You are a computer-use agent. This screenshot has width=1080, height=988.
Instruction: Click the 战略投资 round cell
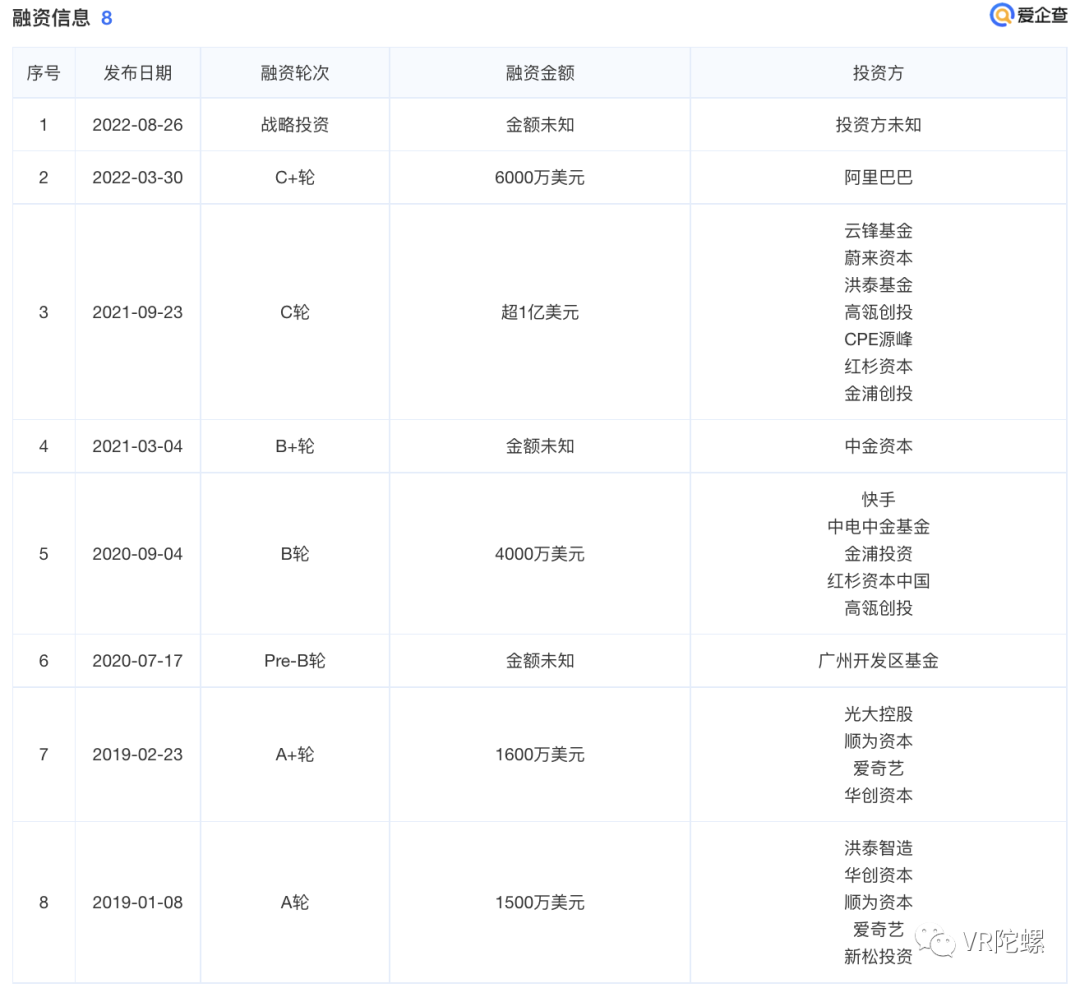pos(295,125)
